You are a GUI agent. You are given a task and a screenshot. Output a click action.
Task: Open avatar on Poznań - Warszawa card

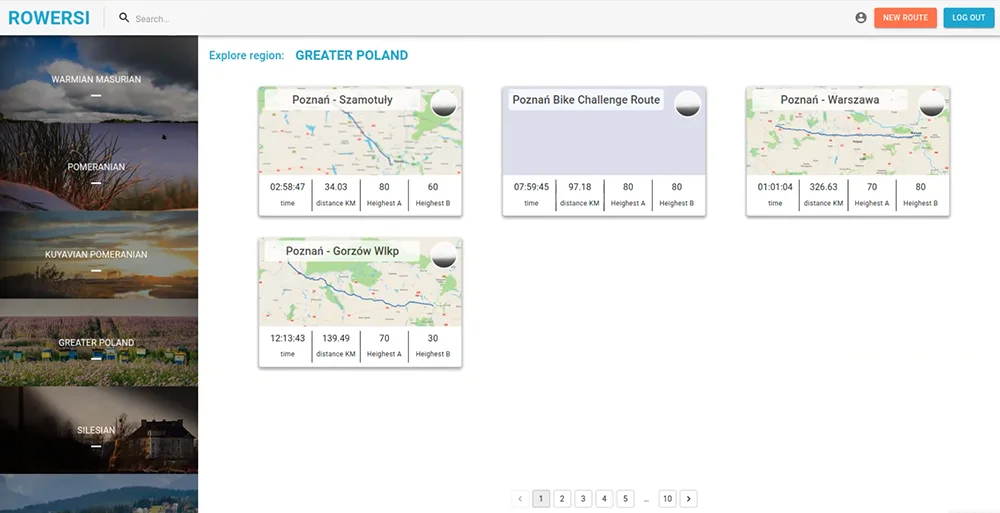931,103
